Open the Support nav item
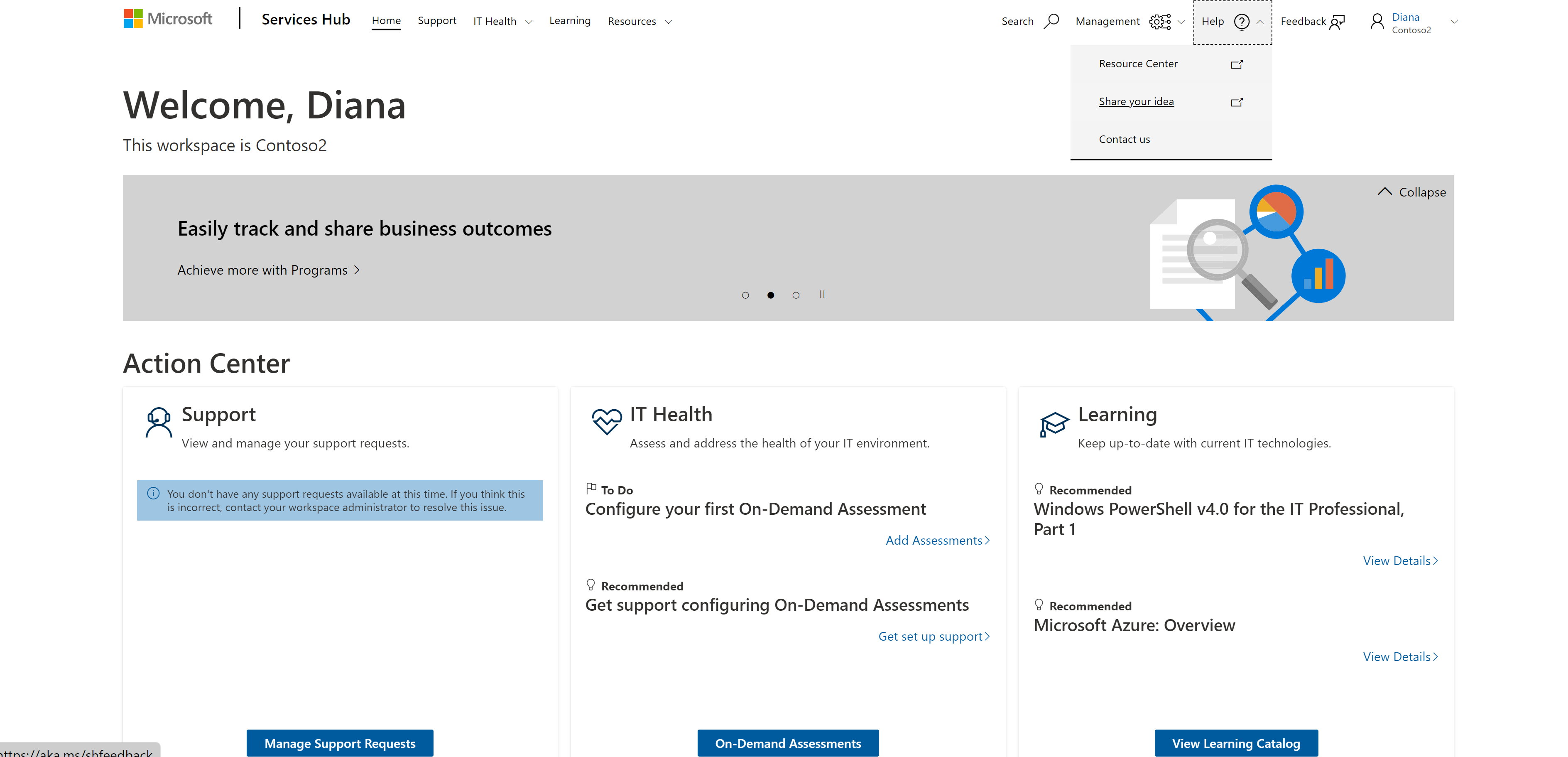 [x=436, y=21]
